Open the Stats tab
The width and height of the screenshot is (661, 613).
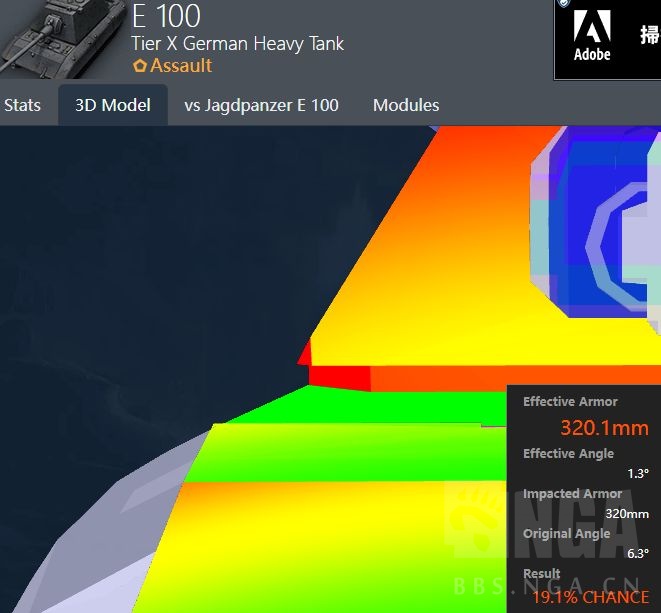23,105
